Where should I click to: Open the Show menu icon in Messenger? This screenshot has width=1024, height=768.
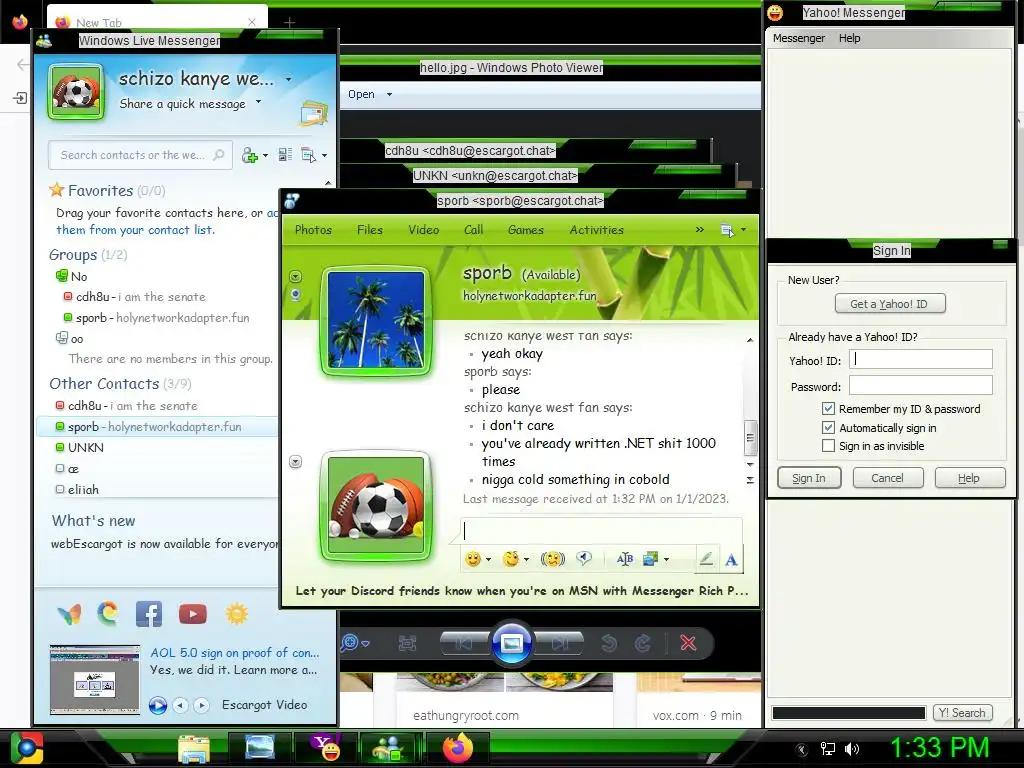[308, 155]
